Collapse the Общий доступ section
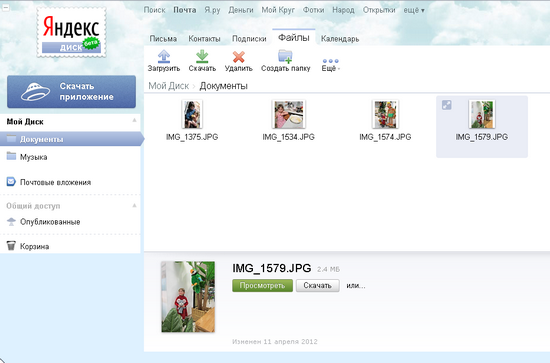Viewport: 550px width, 363px height. point(134,205)
